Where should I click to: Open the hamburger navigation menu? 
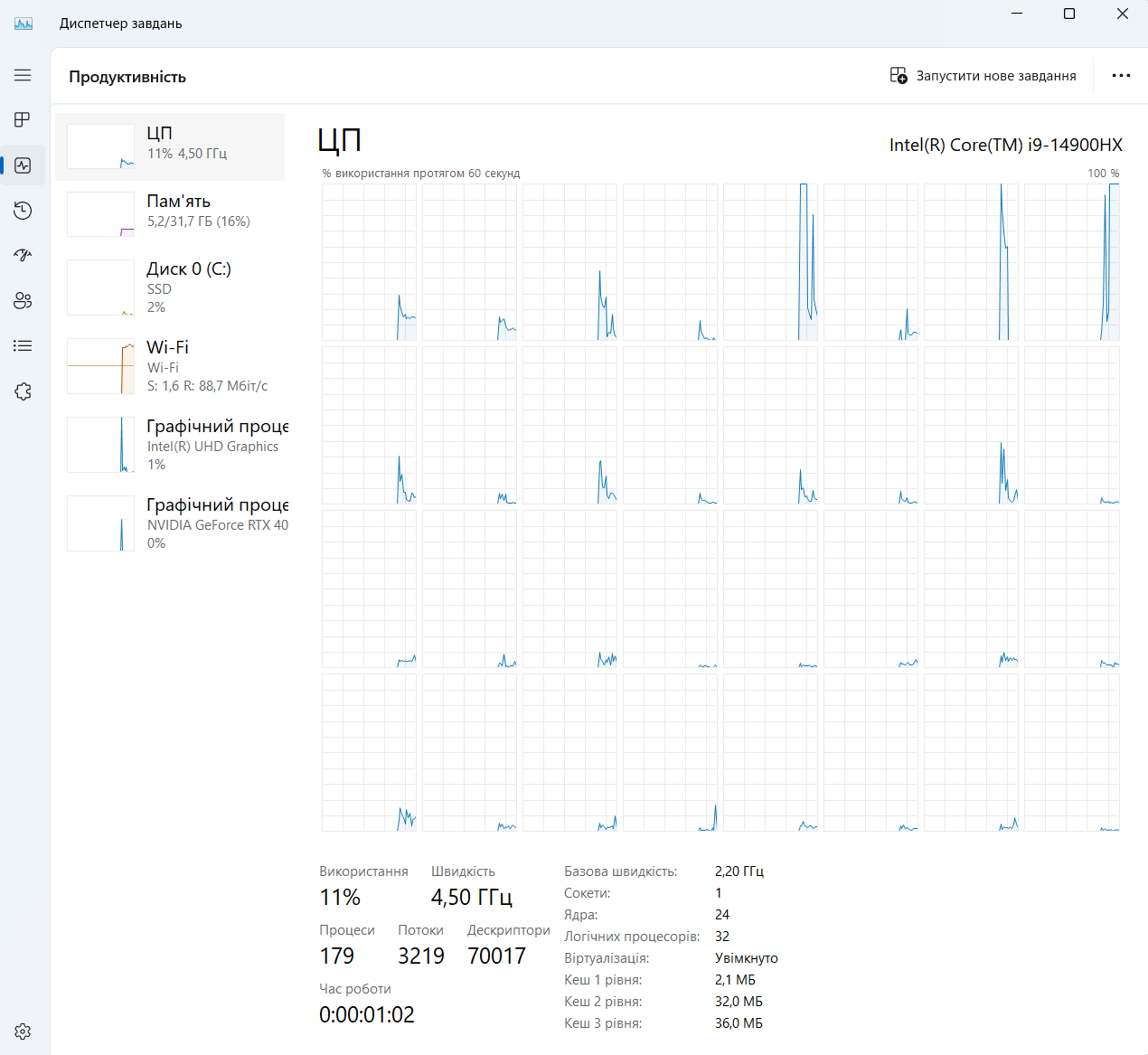click(x=23, y=75)
